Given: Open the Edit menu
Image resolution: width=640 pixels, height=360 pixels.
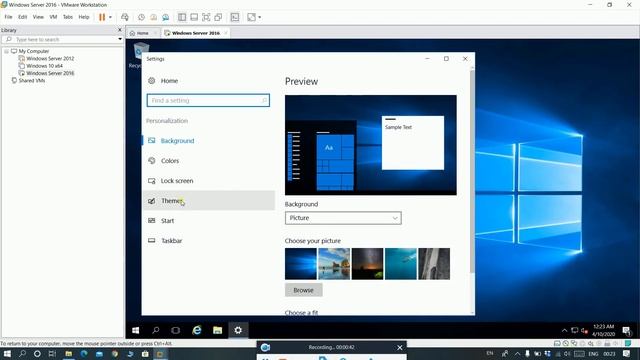Looking at the screenshot, I should coord(22,17).
